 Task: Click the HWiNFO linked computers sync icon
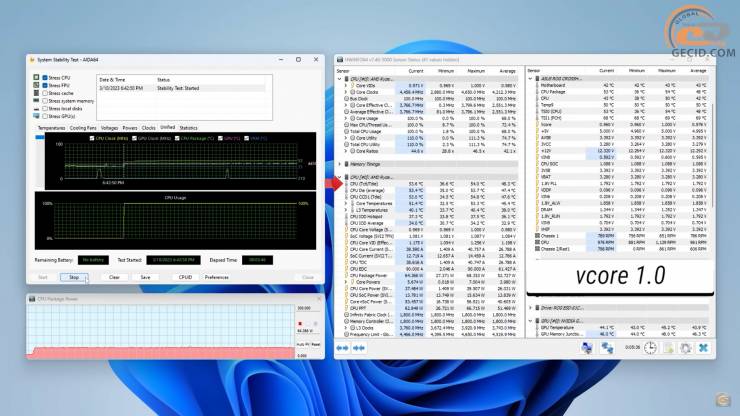(607, 348)
